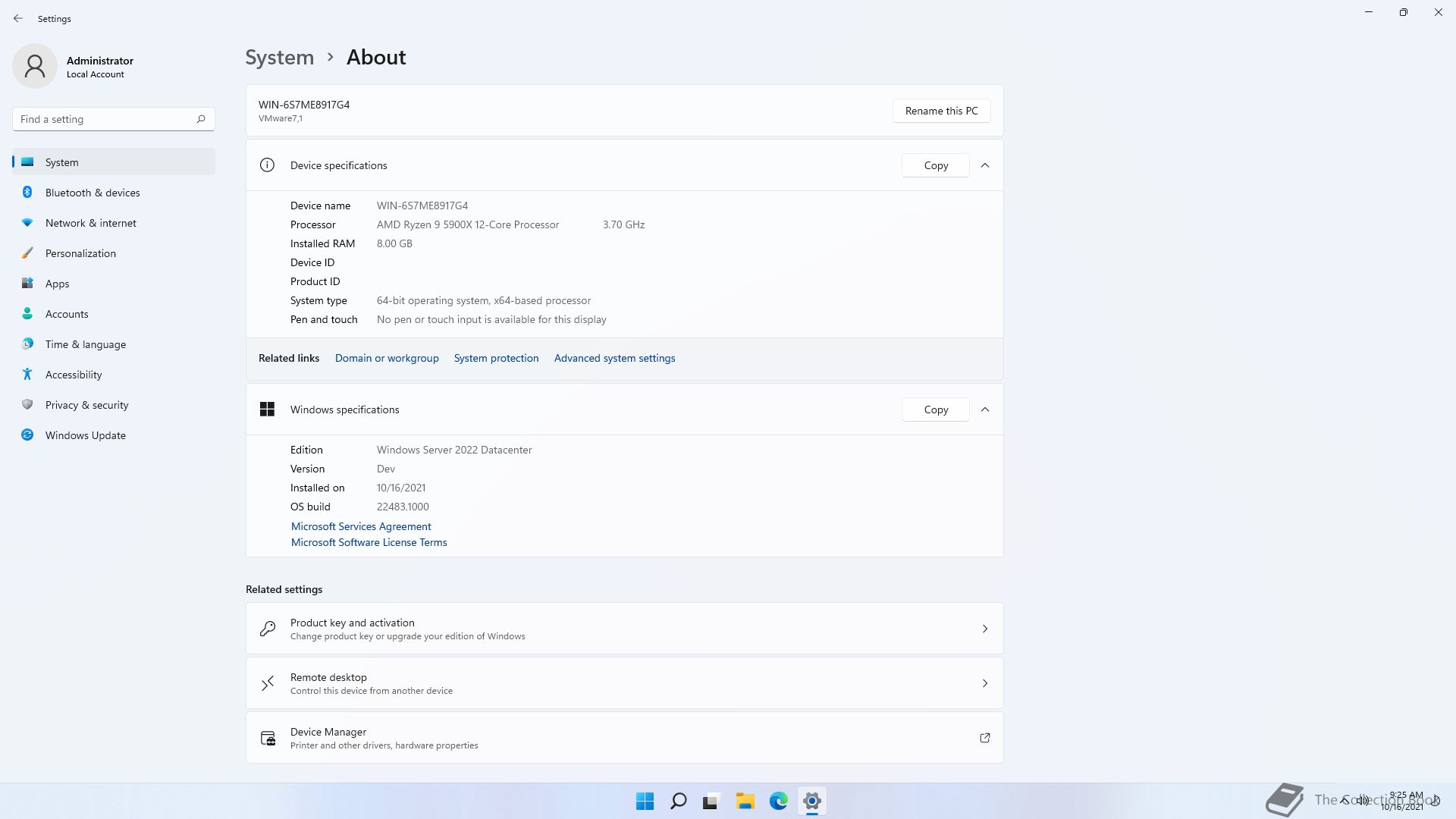This screenshot has width=1456, height=819.
Task: Click the Installed RAM value 8.00 GB
Action: tap(394, 243)
